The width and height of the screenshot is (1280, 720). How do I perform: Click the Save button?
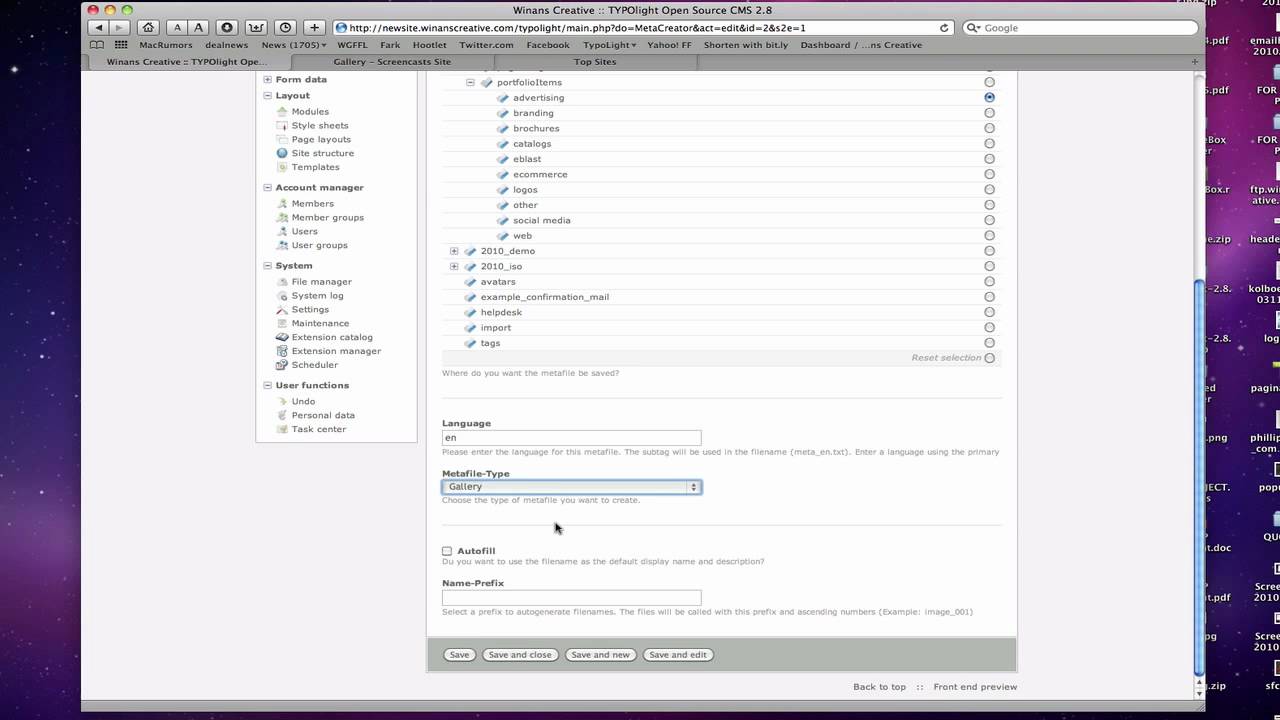pyautogui.click(x=459, y=655)
